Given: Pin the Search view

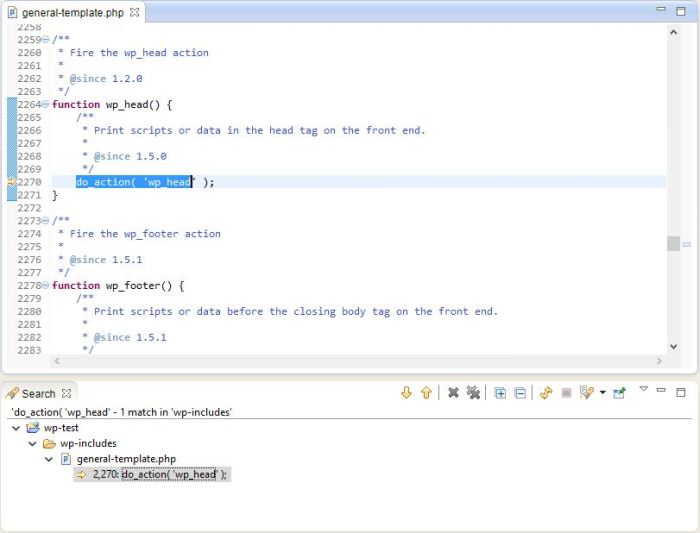Looking at the screenshot, I should tap(620, 393).
